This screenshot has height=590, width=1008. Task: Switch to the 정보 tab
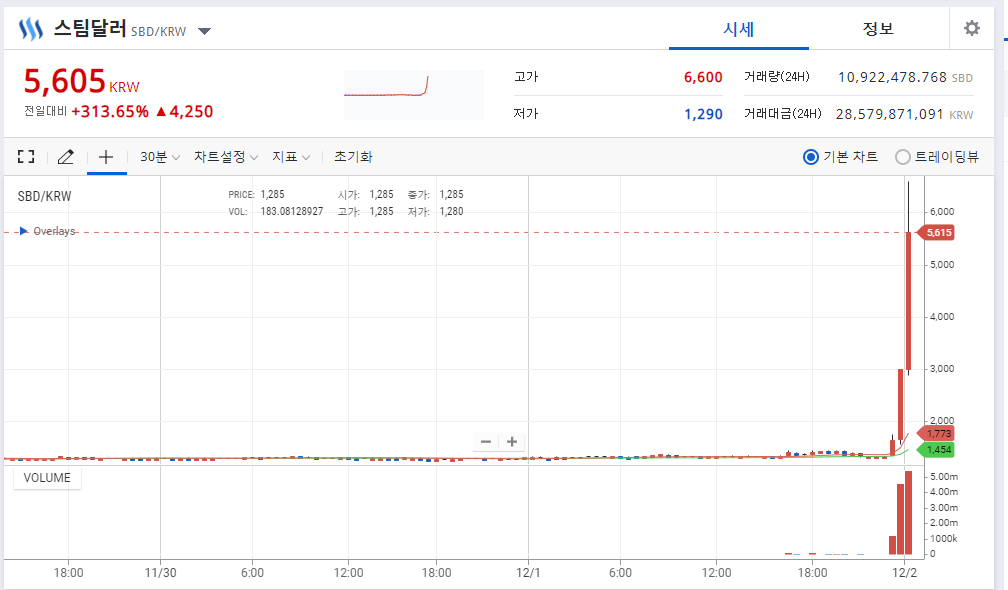[x=878, y=29]
